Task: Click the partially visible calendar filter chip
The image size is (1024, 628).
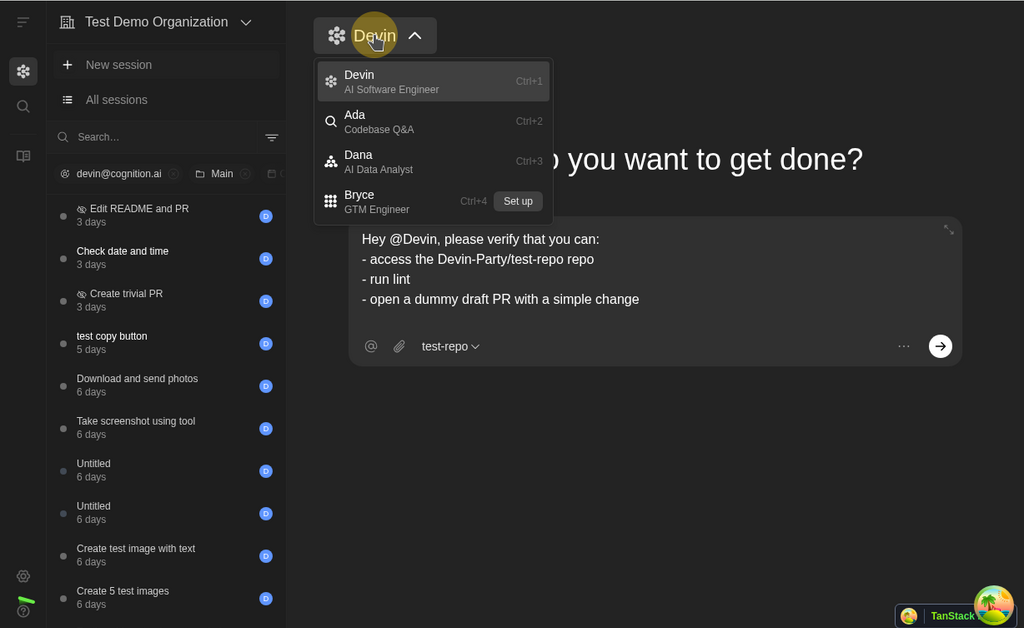Action: tap(274, 174)
